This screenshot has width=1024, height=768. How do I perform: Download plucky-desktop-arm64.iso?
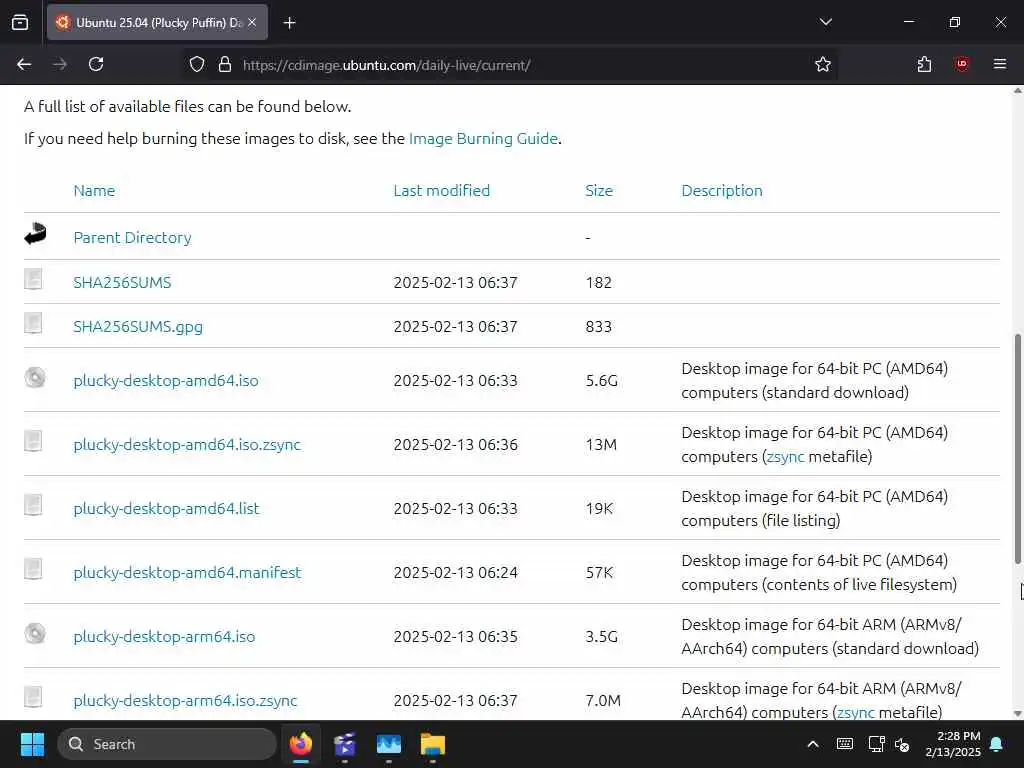(x=164, y=637)
